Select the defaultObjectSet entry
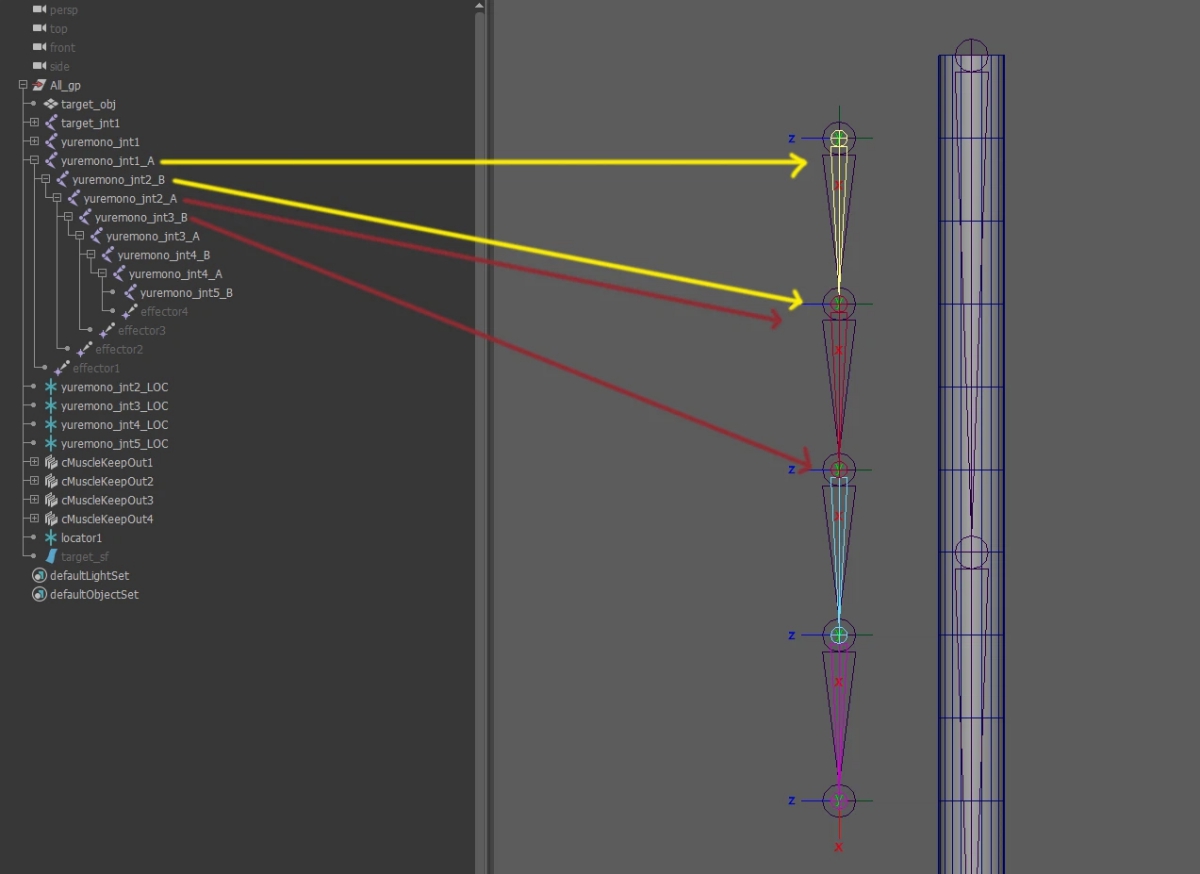 point(94,595)
